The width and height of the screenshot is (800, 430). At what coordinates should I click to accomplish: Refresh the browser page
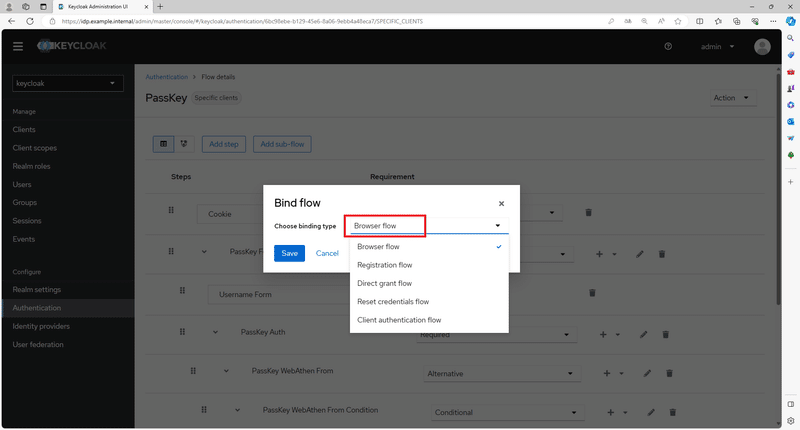pyautogui.click(x=30, y=21)
